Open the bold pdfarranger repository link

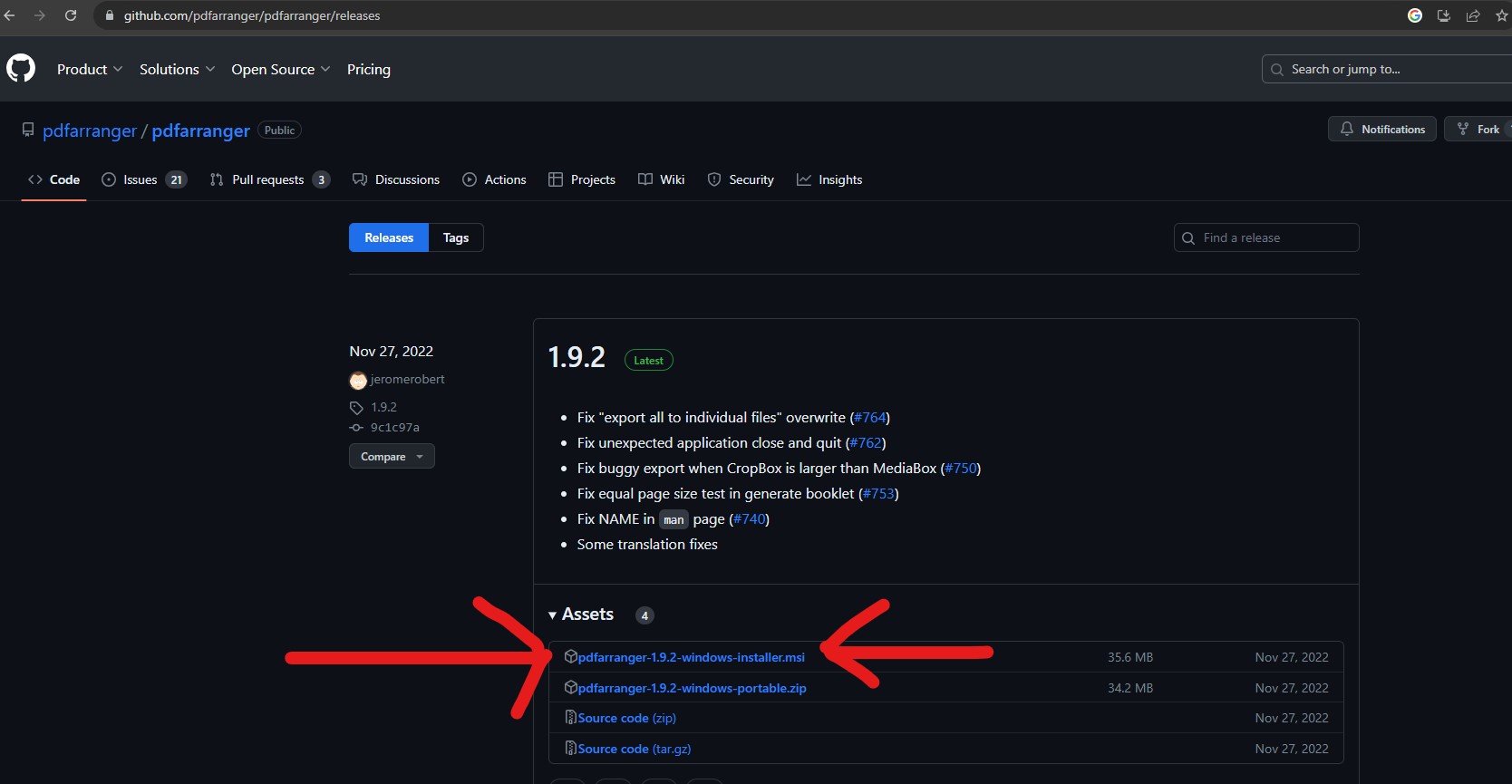pyautogui.click(x=200, y=131)
